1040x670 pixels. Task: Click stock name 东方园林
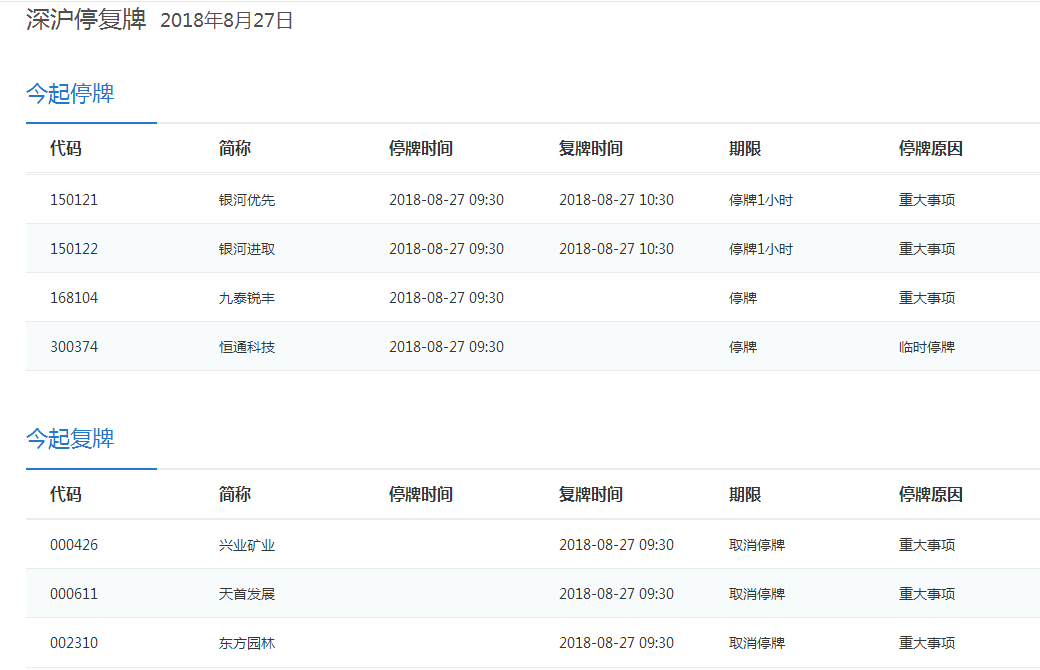247,643
